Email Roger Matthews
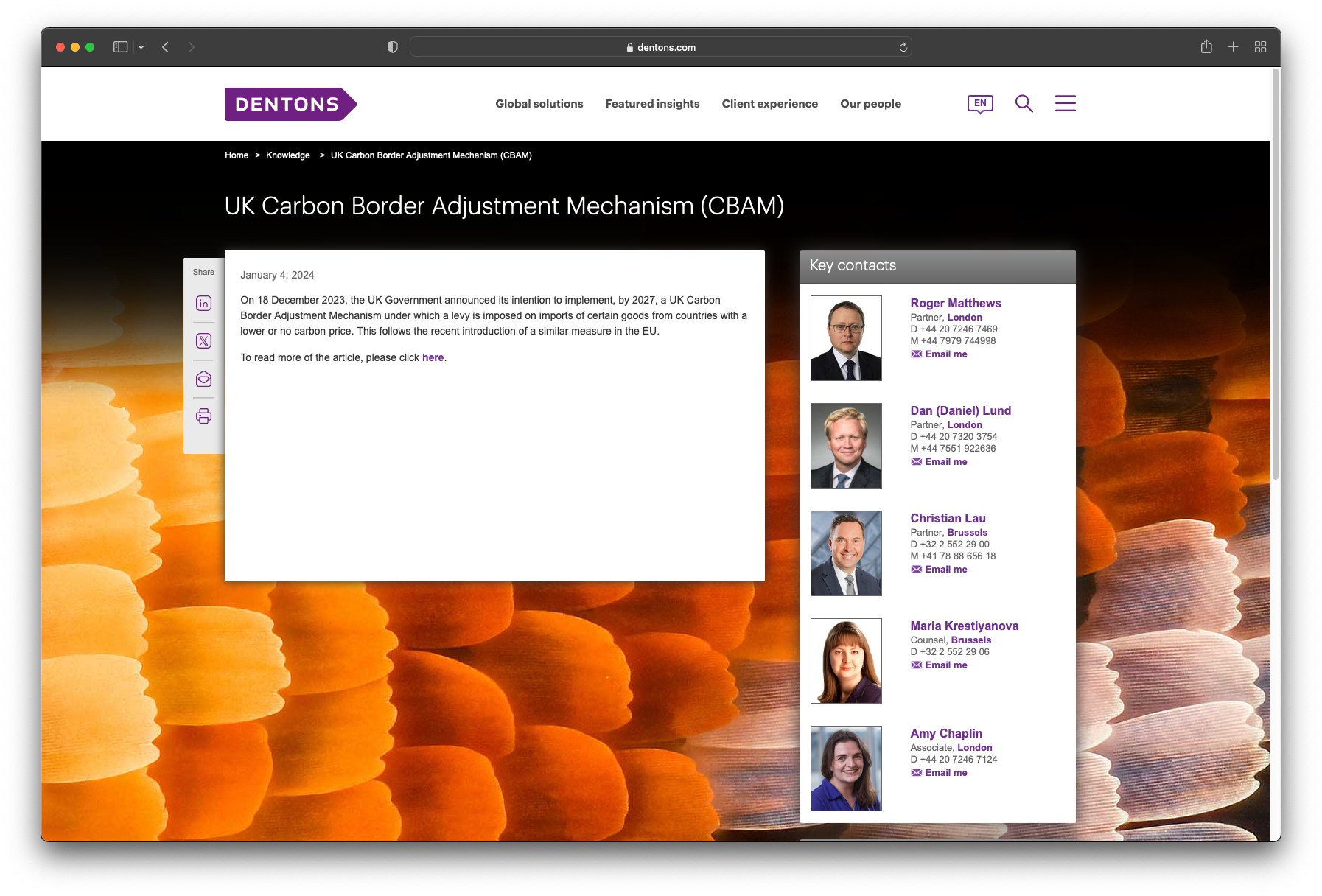The width and height of the screenshot is (1322, 896). click(945, 354)
